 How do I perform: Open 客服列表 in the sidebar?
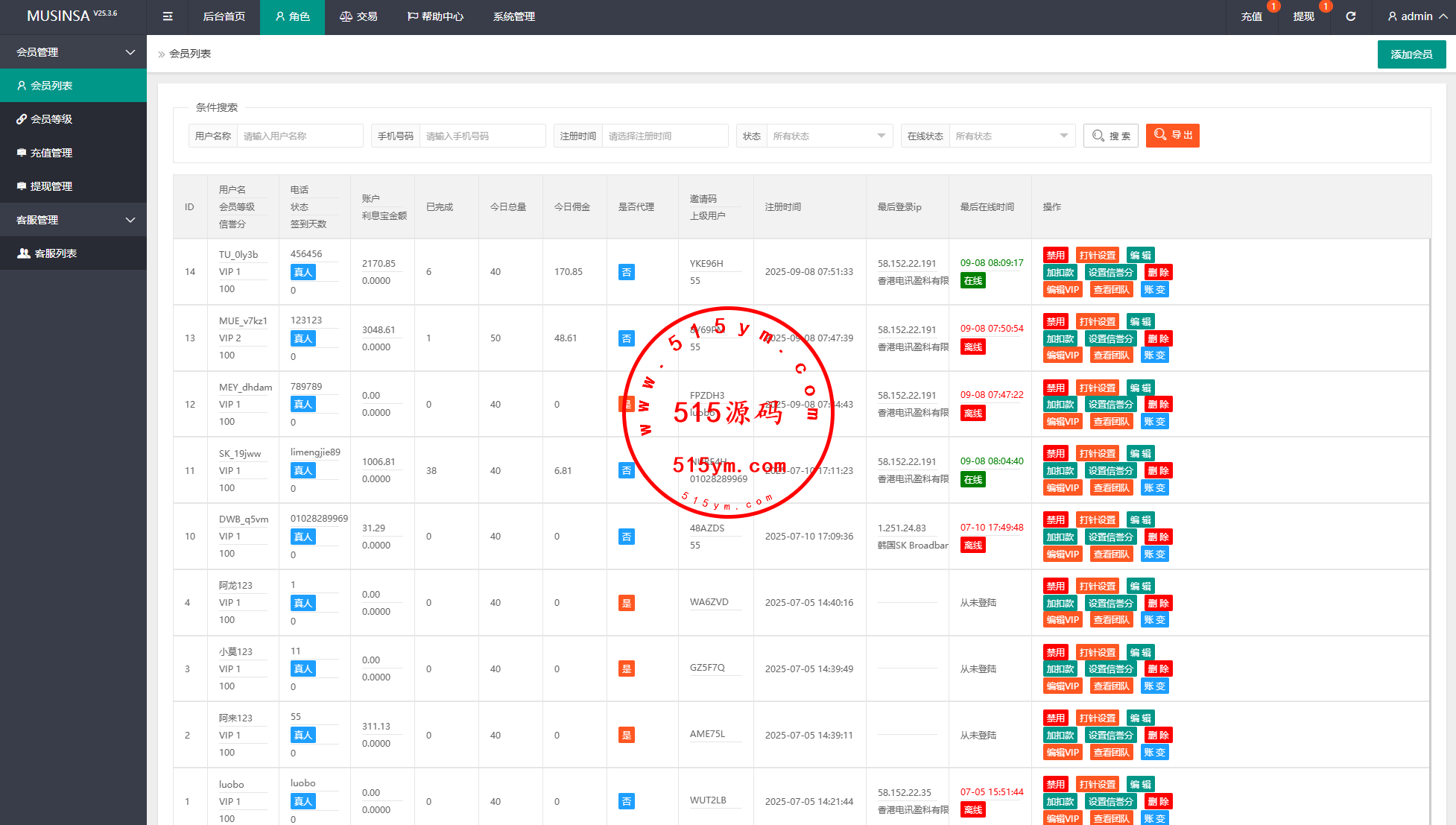56,253
